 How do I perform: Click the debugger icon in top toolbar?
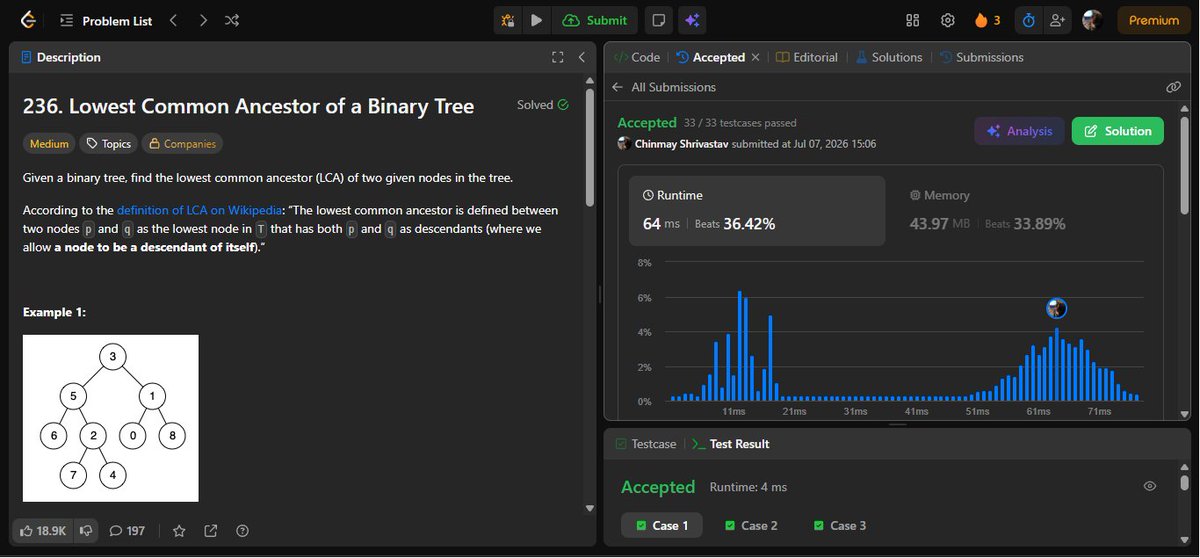pyautogui.click(x=508, y=20)
